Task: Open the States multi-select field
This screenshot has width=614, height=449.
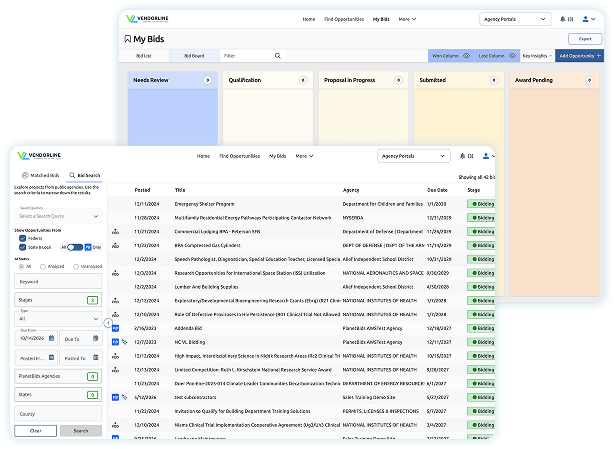Action: pyautogui.click(x=58, y=395)
